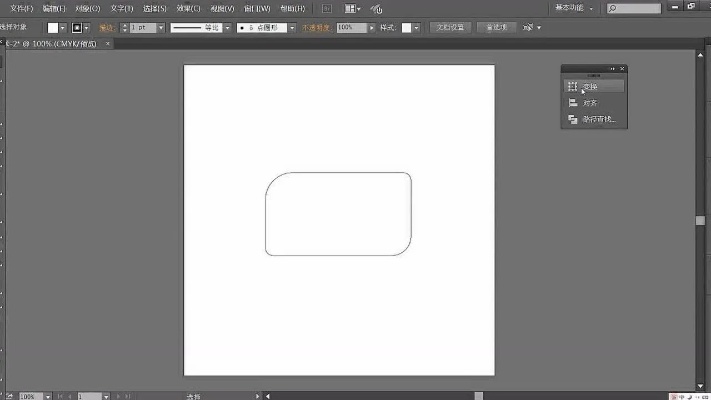This screenshot has width=711, height=400.
Task: Open the 样式 style dropdown arrow
Action: tap(416, 28)
